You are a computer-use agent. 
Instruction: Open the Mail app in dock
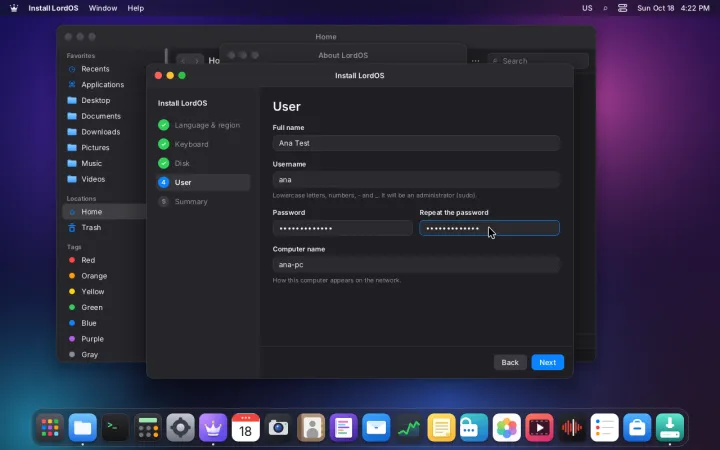pyautogui.click(x=376, y=428)
